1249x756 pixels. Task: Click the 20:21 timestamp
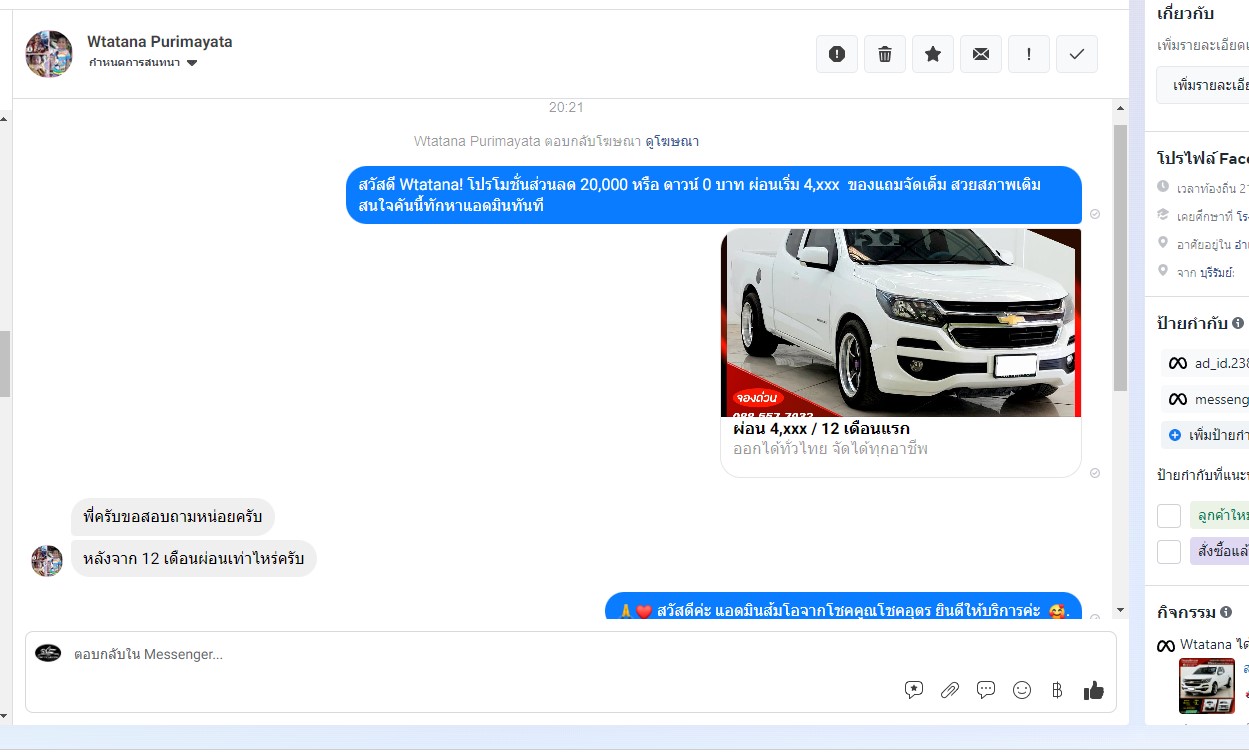tap(566, 107)
